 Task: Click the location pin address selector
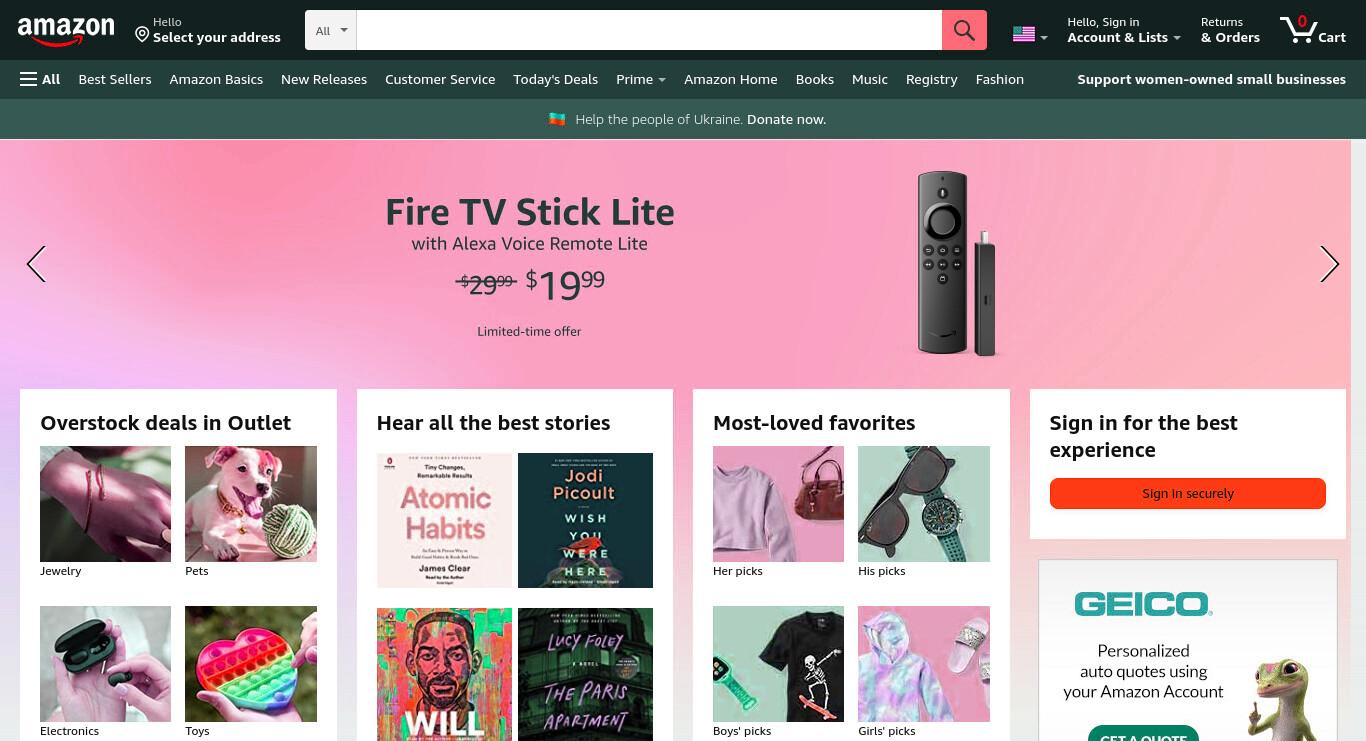click(208, 30)
